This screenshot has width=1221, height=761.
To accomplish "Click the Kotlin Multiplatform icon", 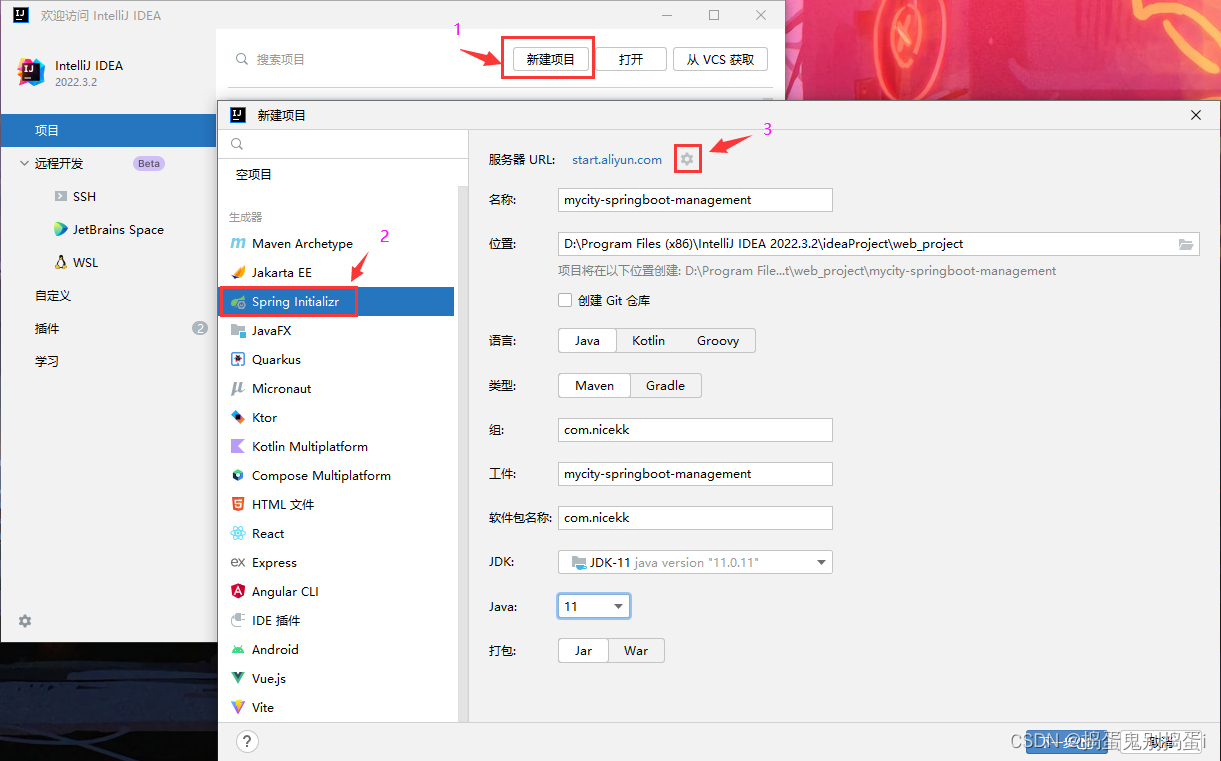I will click(238, 446).
